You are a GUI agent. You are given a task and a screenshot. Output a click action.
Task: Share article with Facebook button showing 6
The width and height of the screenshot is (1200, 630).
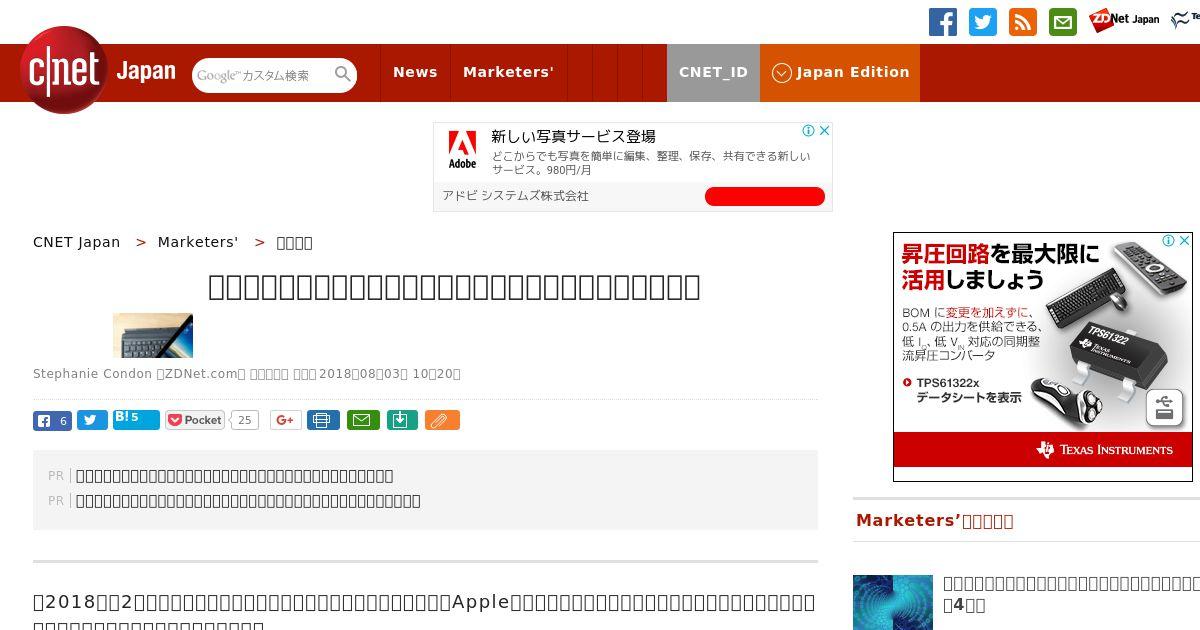[x=52, y=421]
